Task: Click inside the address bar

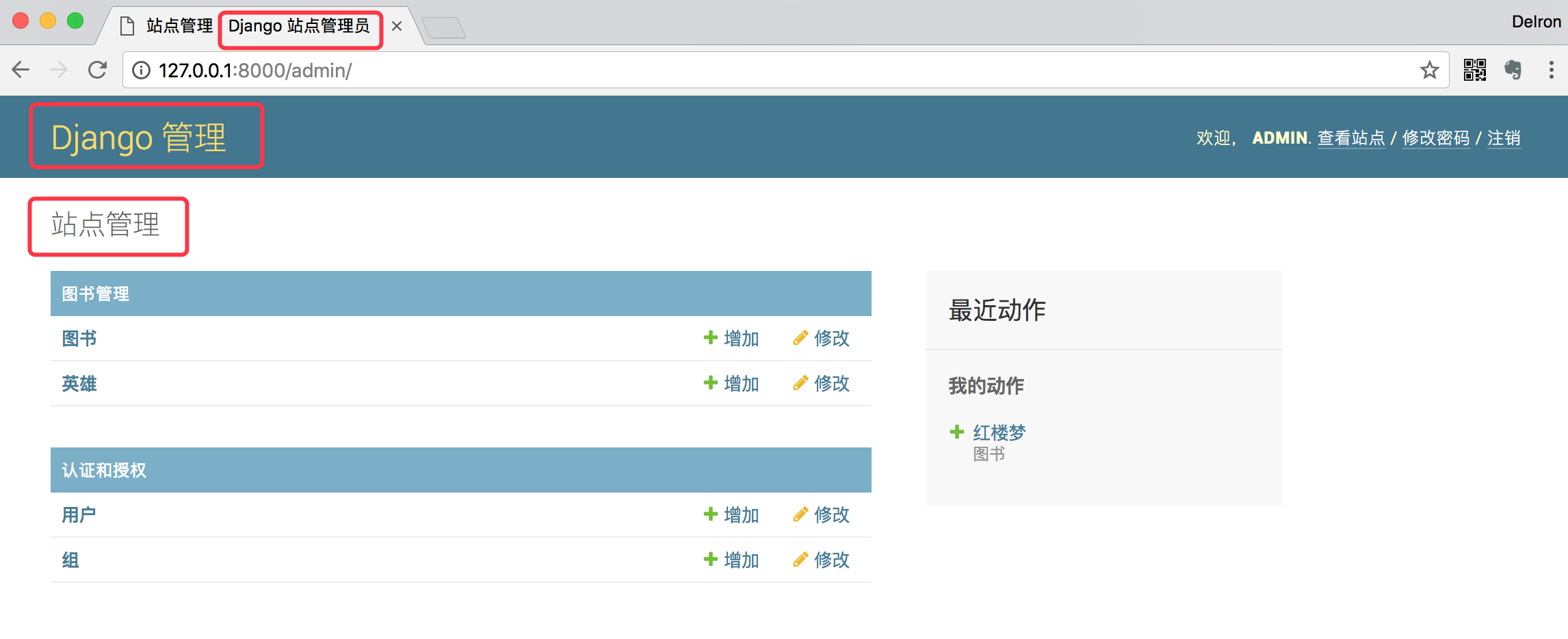Action: 410,69
